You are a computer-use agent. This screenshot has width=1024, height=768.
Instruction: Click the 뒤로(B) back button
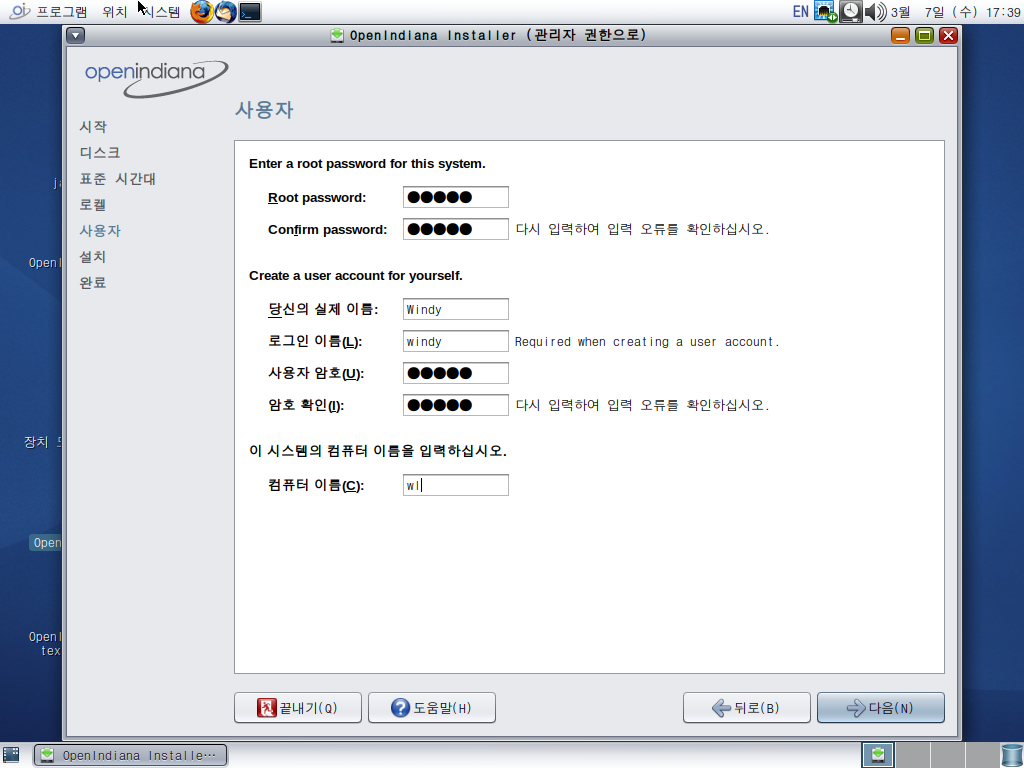(x=746, y=708)
